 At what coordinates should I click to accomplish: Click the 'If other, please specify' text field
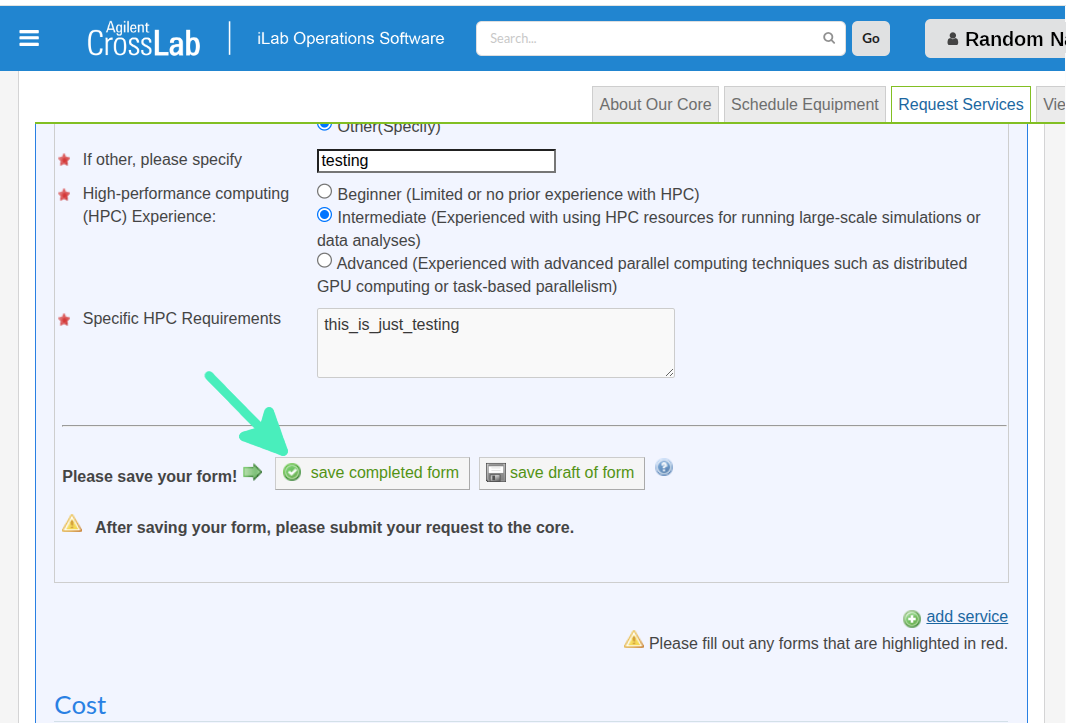click(x=436, y=161)
